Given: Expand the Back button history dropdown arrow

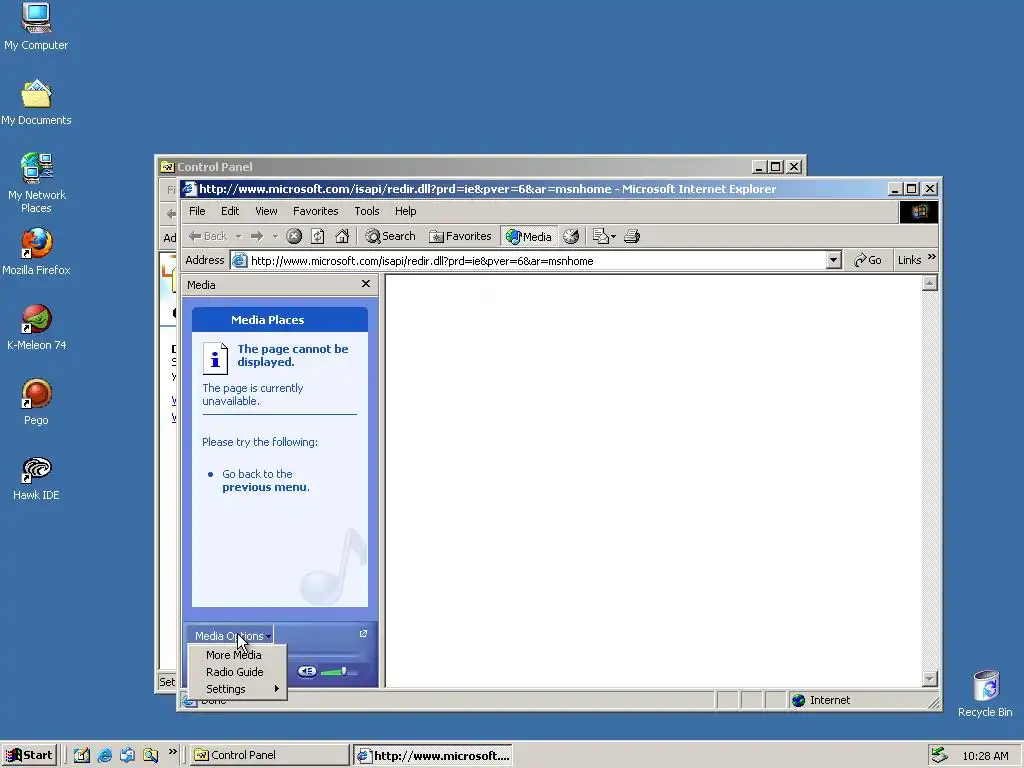Looking at the screenshot, I should (238, 236).
